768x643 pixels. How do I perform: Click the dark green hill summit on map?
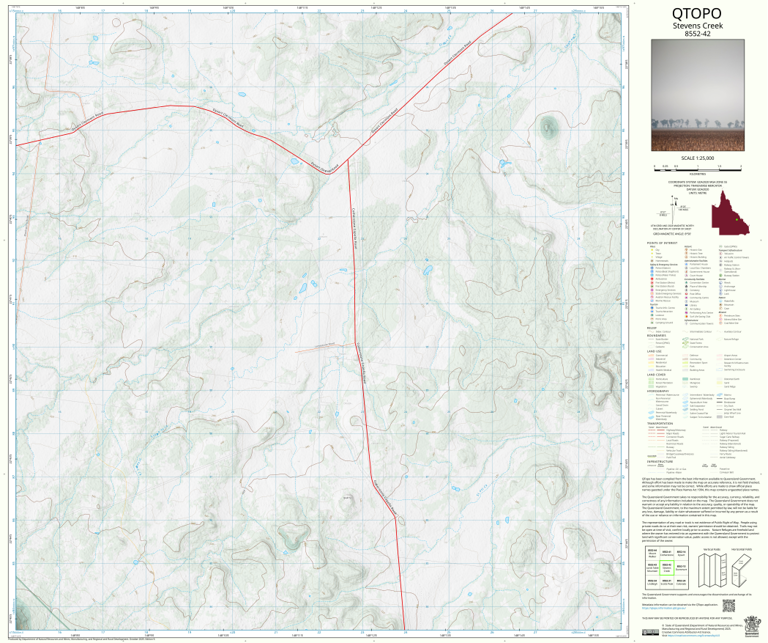[548, 128]
